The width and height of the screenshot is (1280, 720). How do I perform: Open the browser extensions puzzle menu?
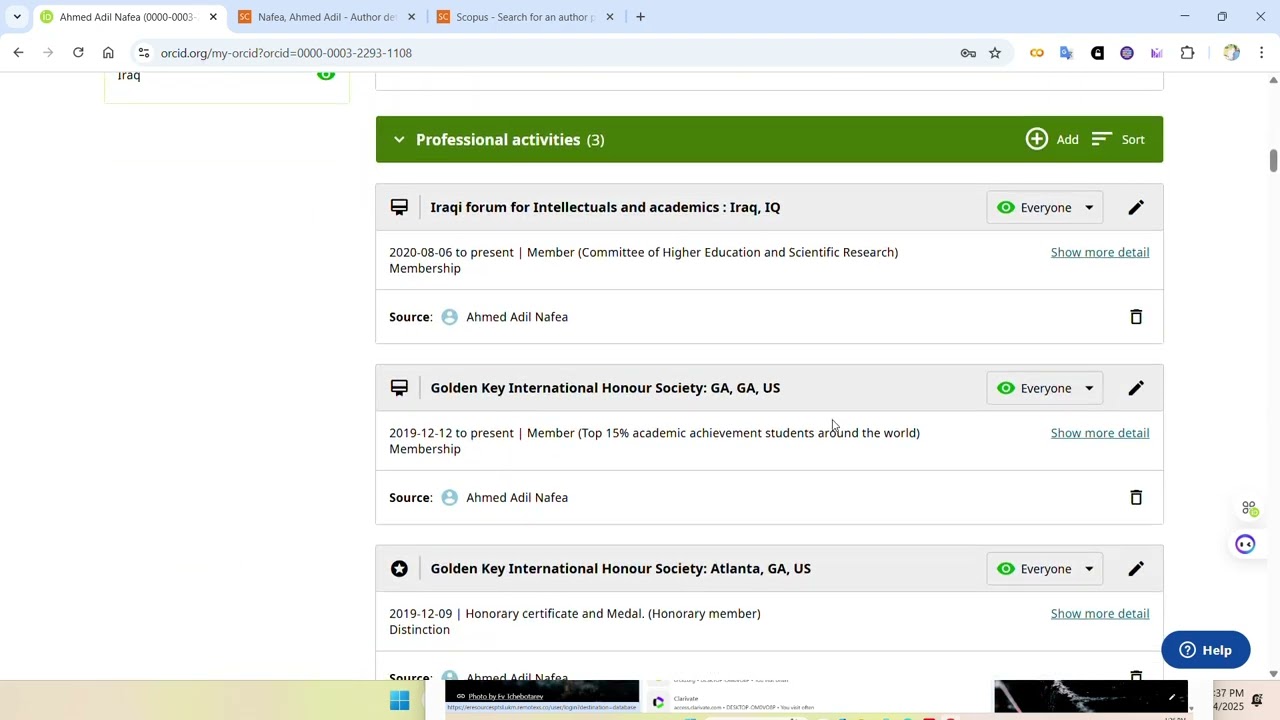(1188, 53)
